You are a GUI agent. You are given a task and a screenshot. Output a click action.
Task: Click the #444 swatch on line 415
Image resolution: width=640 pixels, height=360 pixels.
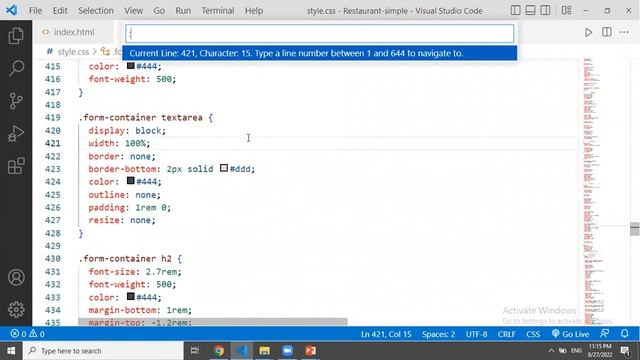click(x=131, y=65)
